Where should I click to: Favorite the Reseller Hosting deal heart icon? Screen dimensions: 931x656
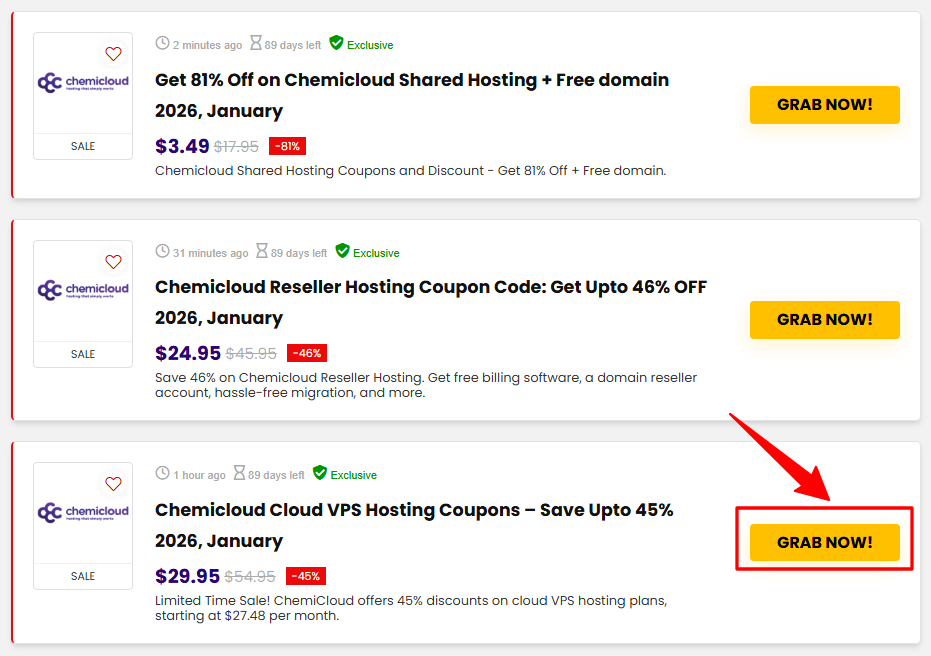(113, 262)
